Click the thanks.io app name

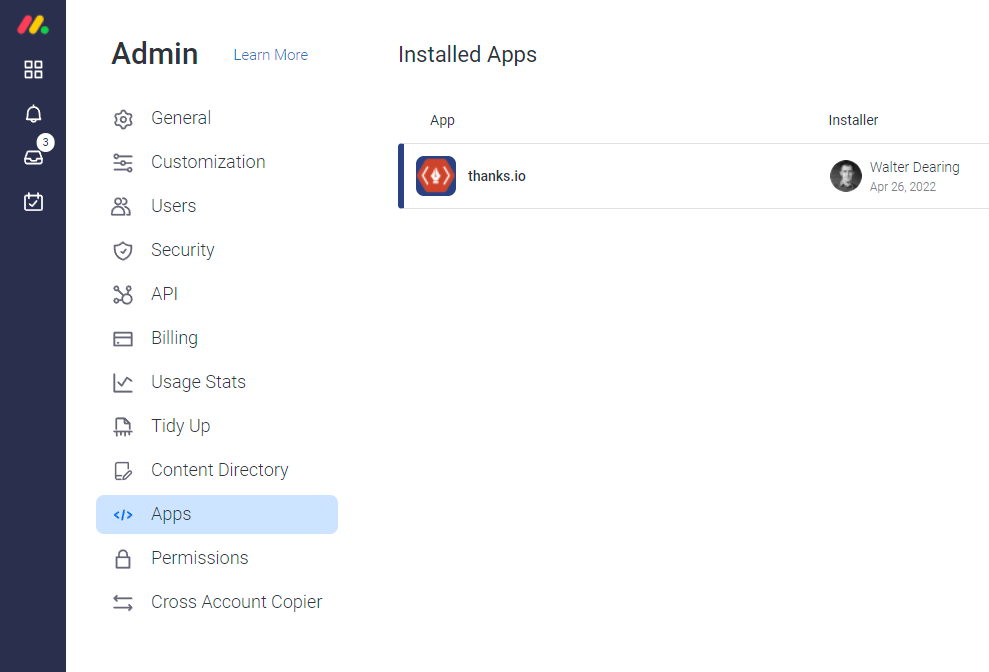(496, 176)
